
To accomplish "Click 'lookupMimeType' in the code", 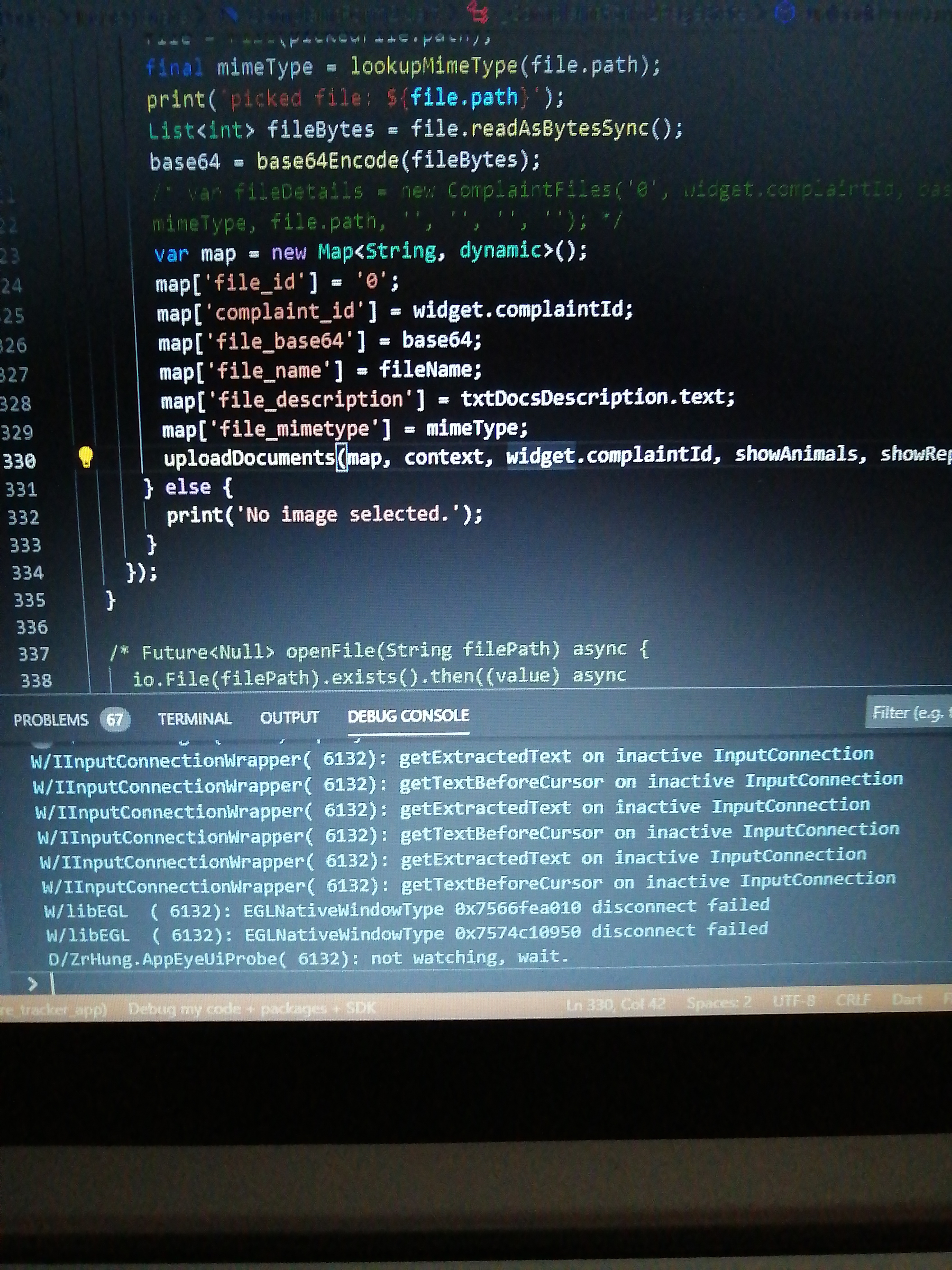I will point(434,67).
